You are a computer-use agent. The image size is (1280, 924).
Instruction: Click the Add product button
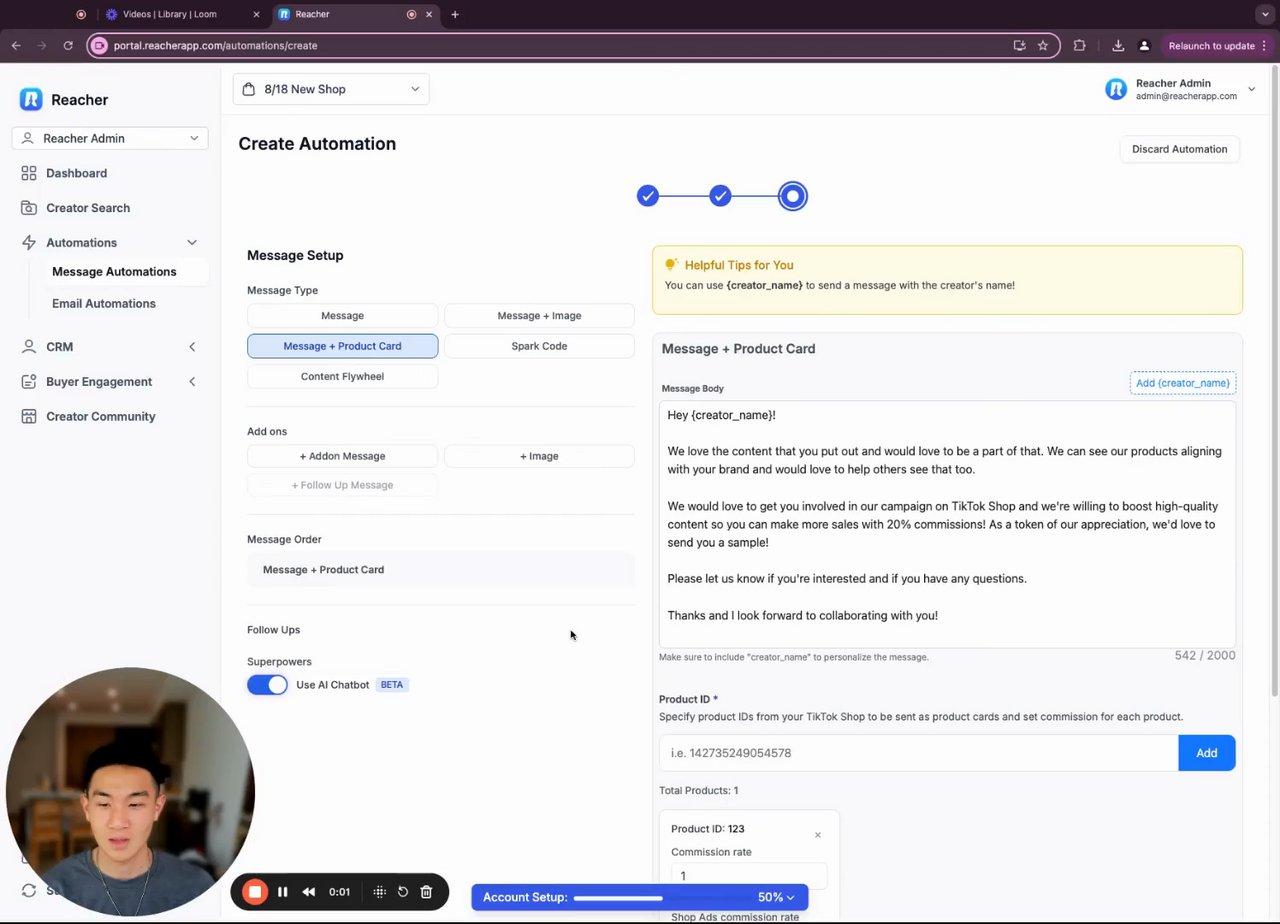[1207, 753]
